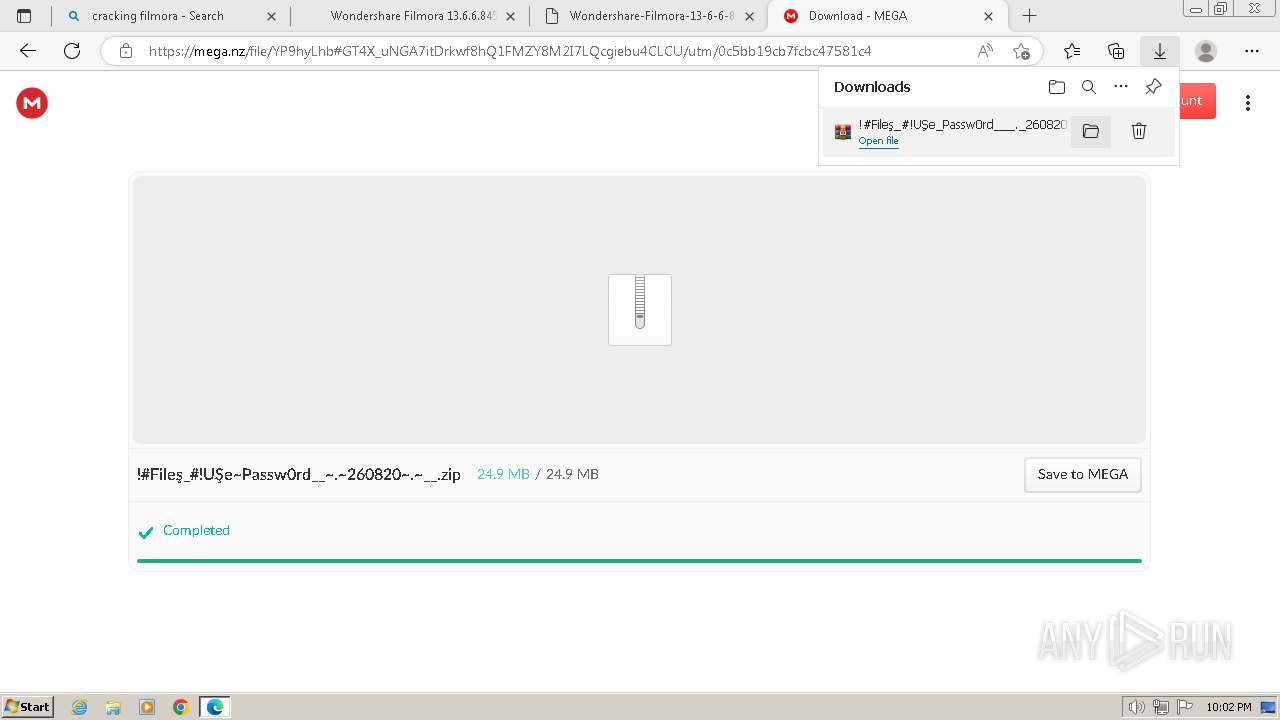
Task: Switch to Wondershare-Filmora-13-6-6-8 tab
Action: [x=652, y=16]
